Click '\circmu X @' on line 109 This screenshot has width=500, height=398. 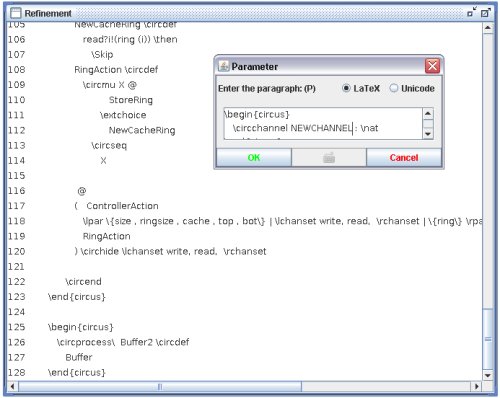tap(110, 85)
